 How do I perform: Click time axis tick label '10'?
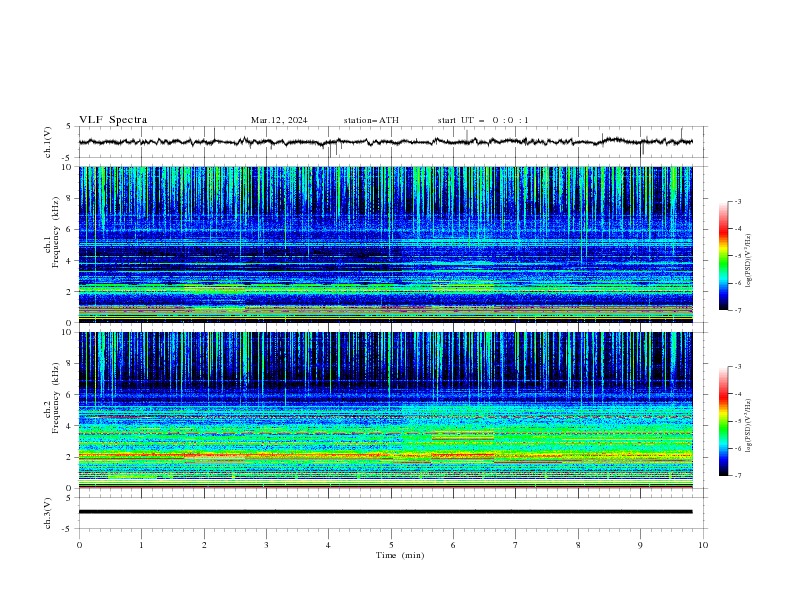[x=703, y=545]
